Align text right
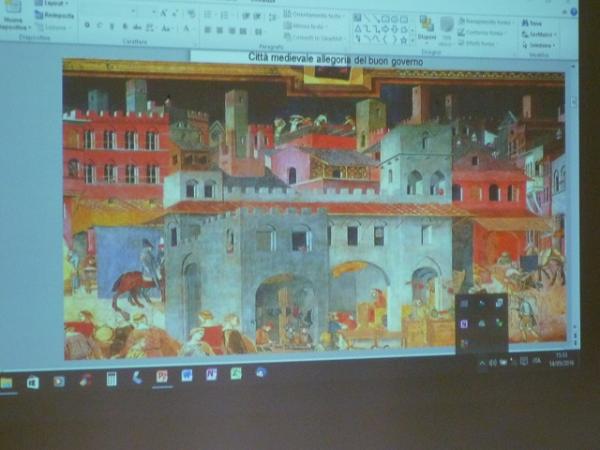This screenshot has width=600, height=450. [232, 31]
